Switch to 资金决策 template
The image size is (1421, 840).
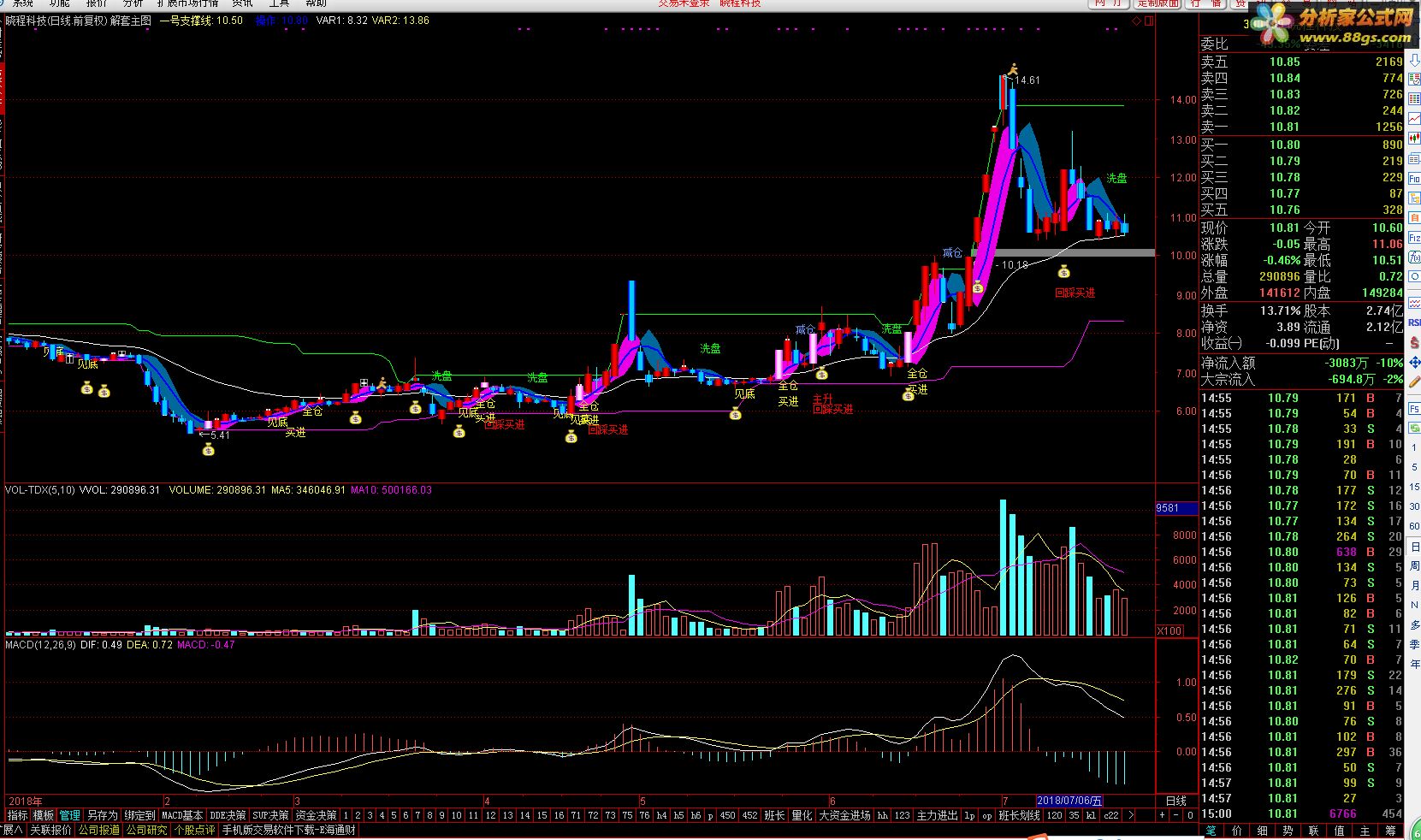point(316,815)
